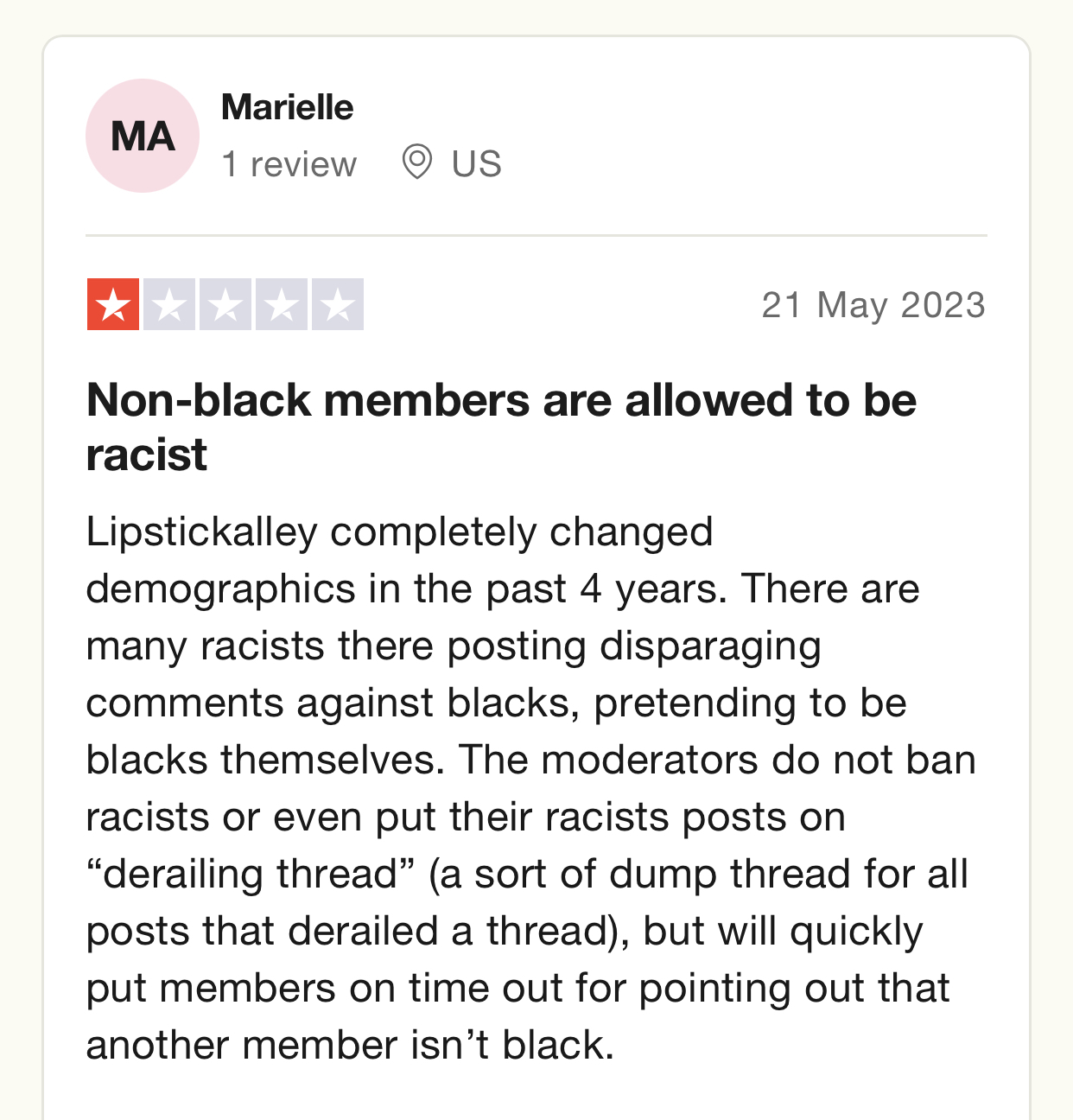Click the location pin icon
The height and width of the screenshot is (1120, 1073).
(x=417, y=162)
